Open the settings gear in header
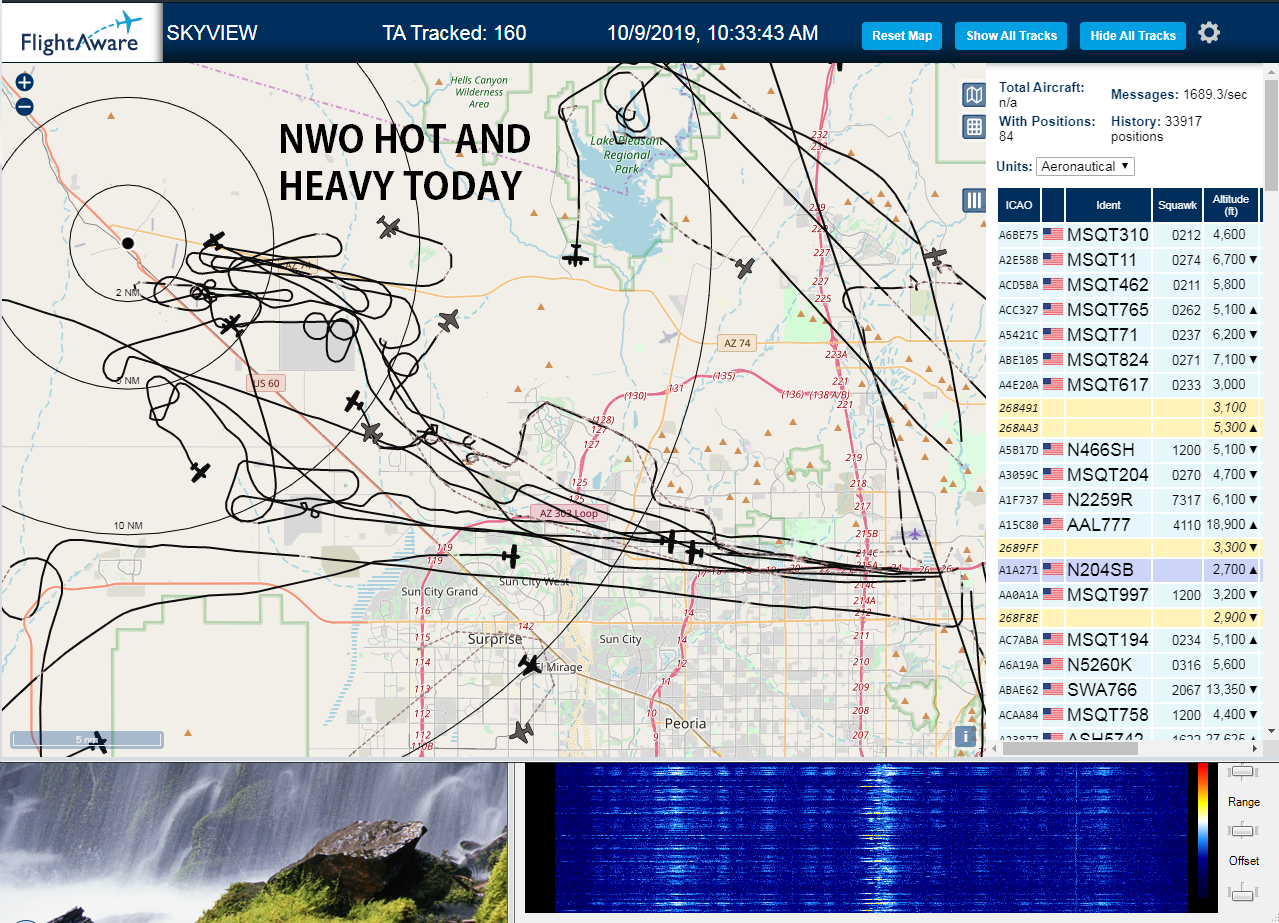The image size is (1279, 923). [x=1209, y=33]
